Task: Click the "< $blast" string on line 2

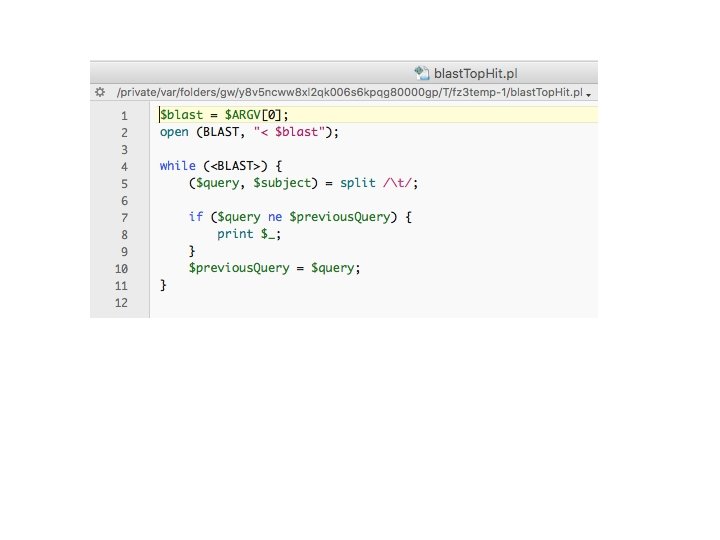Action: tap(289, 132)
